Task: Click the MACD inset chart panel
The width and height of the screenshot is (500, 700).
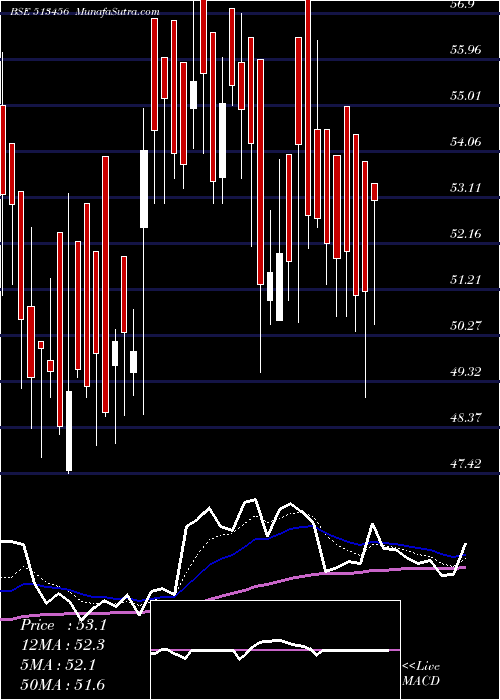Action: (275, 650)
